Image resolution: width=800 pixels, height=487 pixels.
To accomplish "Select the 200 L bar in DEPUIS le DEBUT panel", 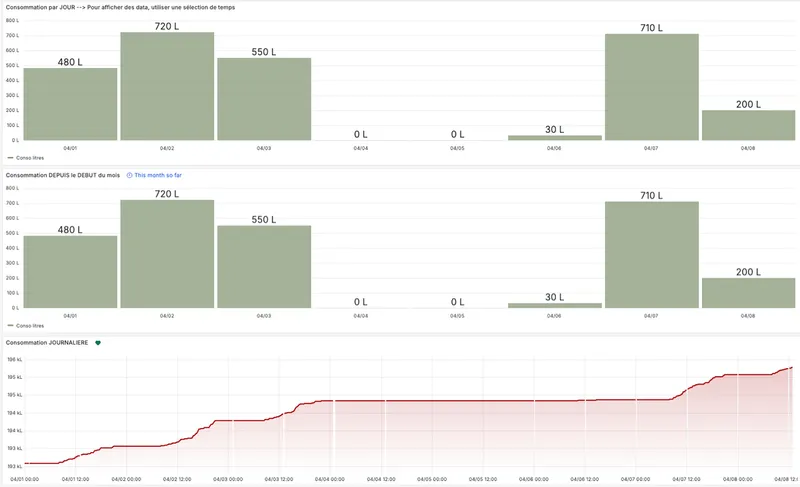I will [748, 293].
